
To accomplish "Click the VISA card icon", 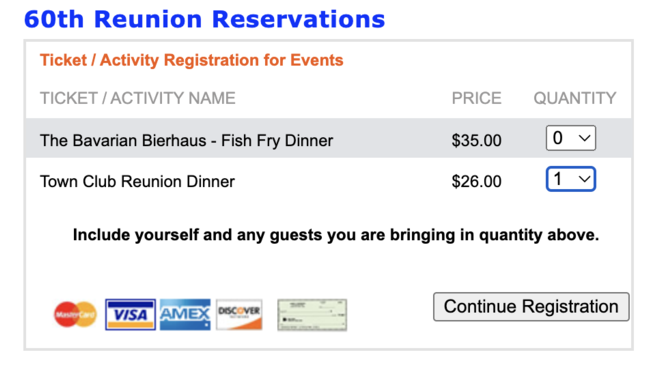I will pyautogui.click(x=130, y=314).
